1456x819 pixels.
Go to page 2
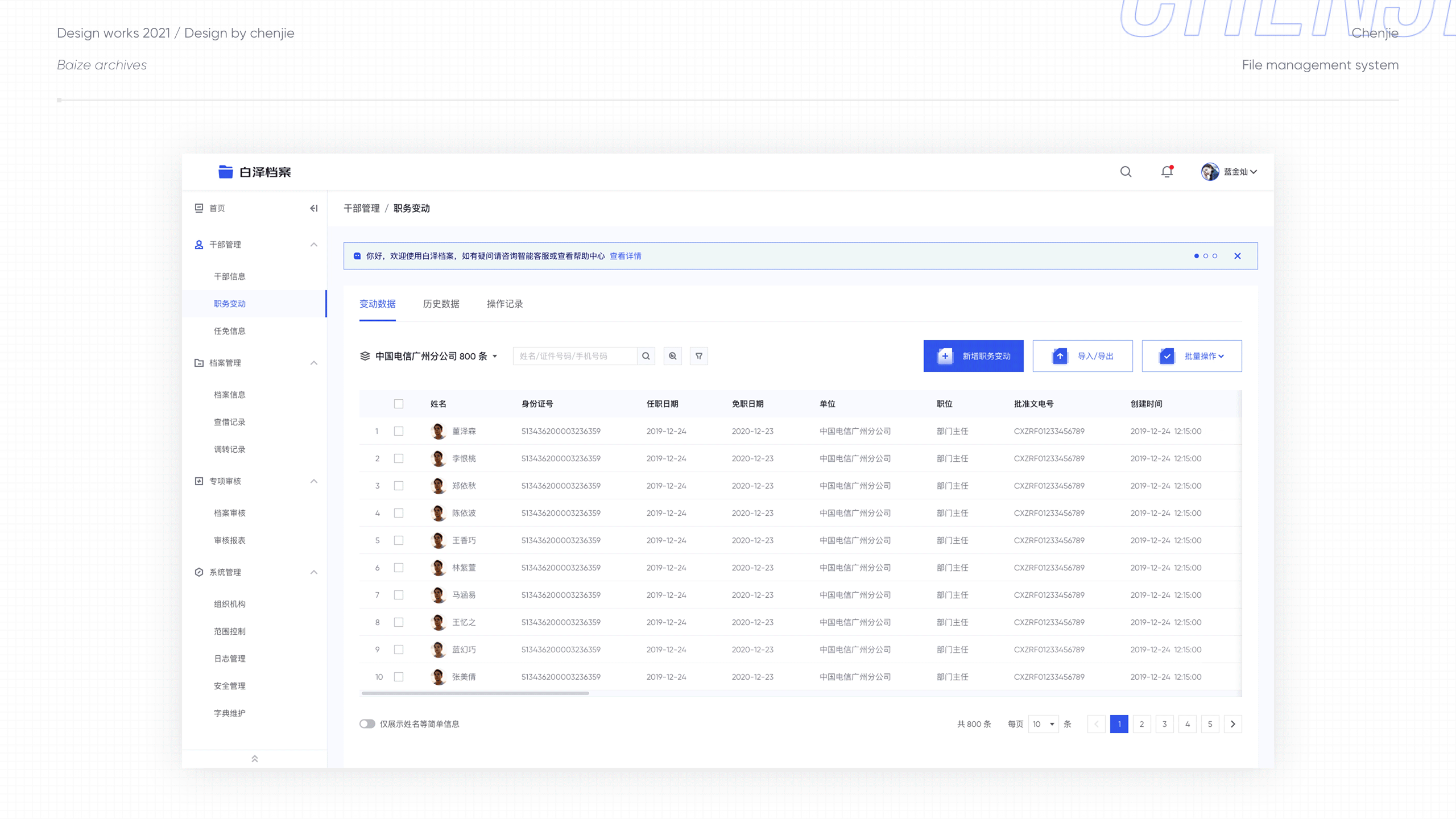click(1142, 724)
